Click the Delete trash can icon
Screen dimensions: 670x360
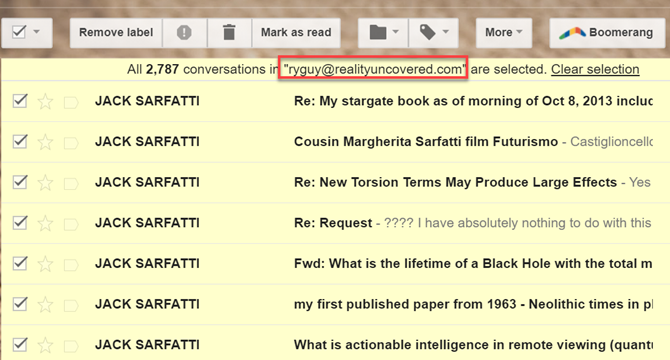coord(229,32)
